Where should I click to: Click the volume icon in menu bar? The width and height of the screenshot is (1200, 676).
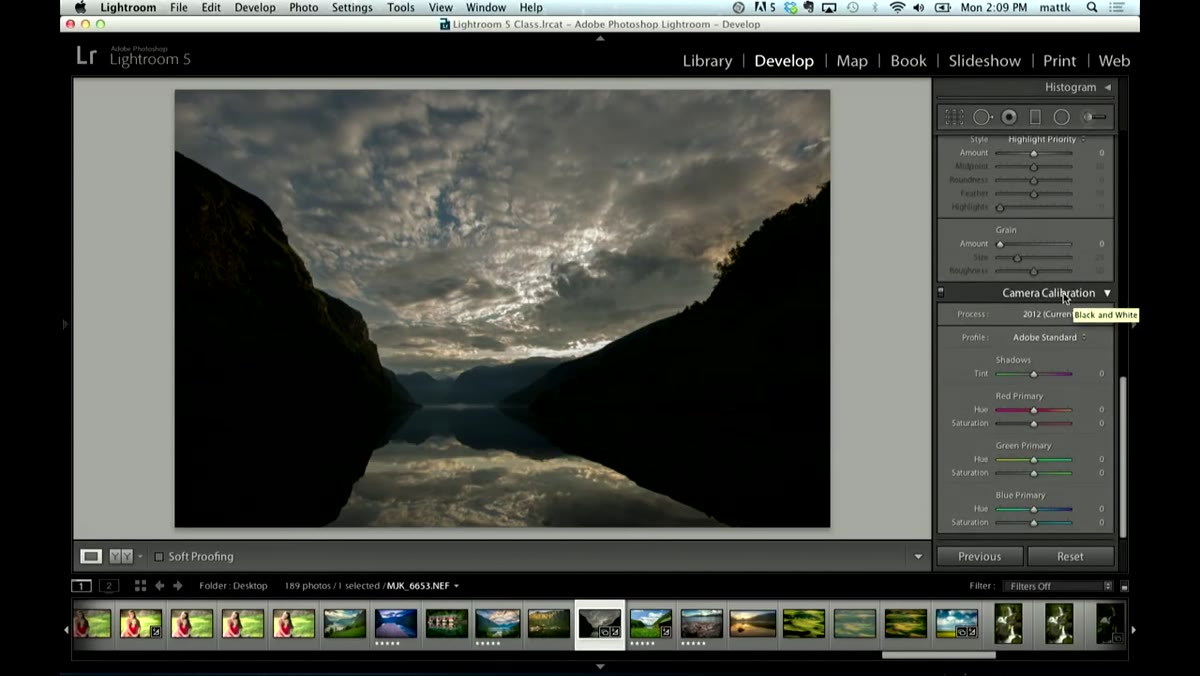[x=919, y=8]
